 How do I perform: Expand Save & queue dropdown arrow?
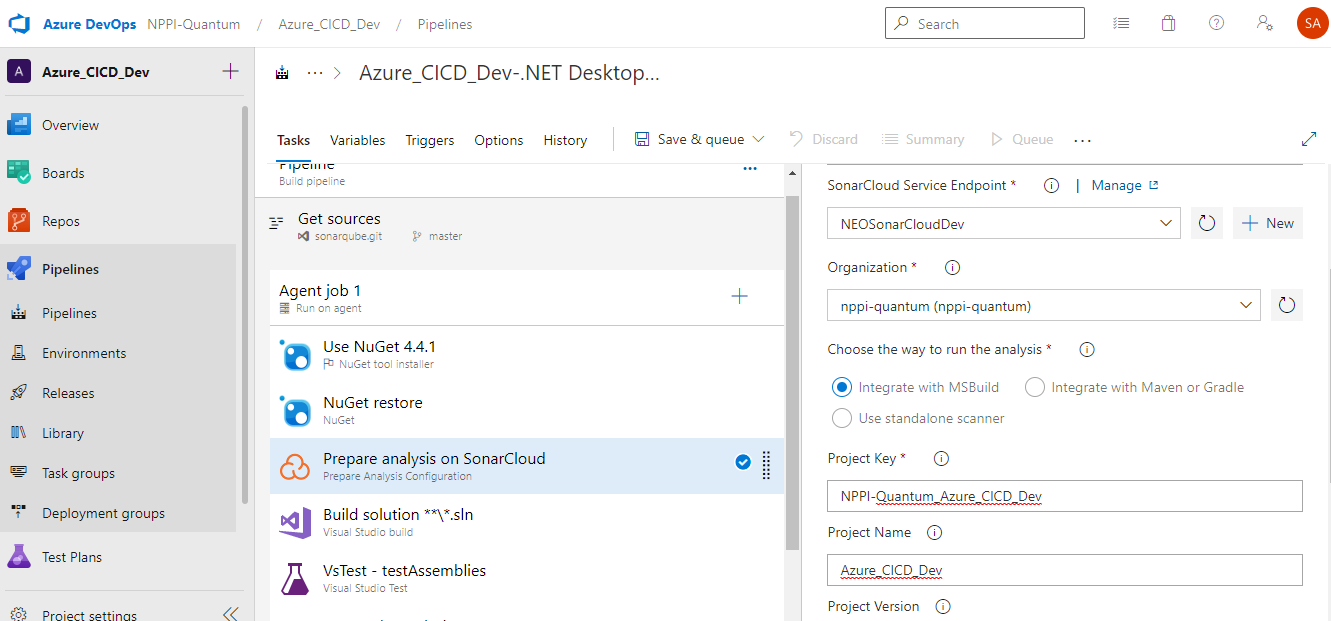pyautogui.click(x=758, y=139)
